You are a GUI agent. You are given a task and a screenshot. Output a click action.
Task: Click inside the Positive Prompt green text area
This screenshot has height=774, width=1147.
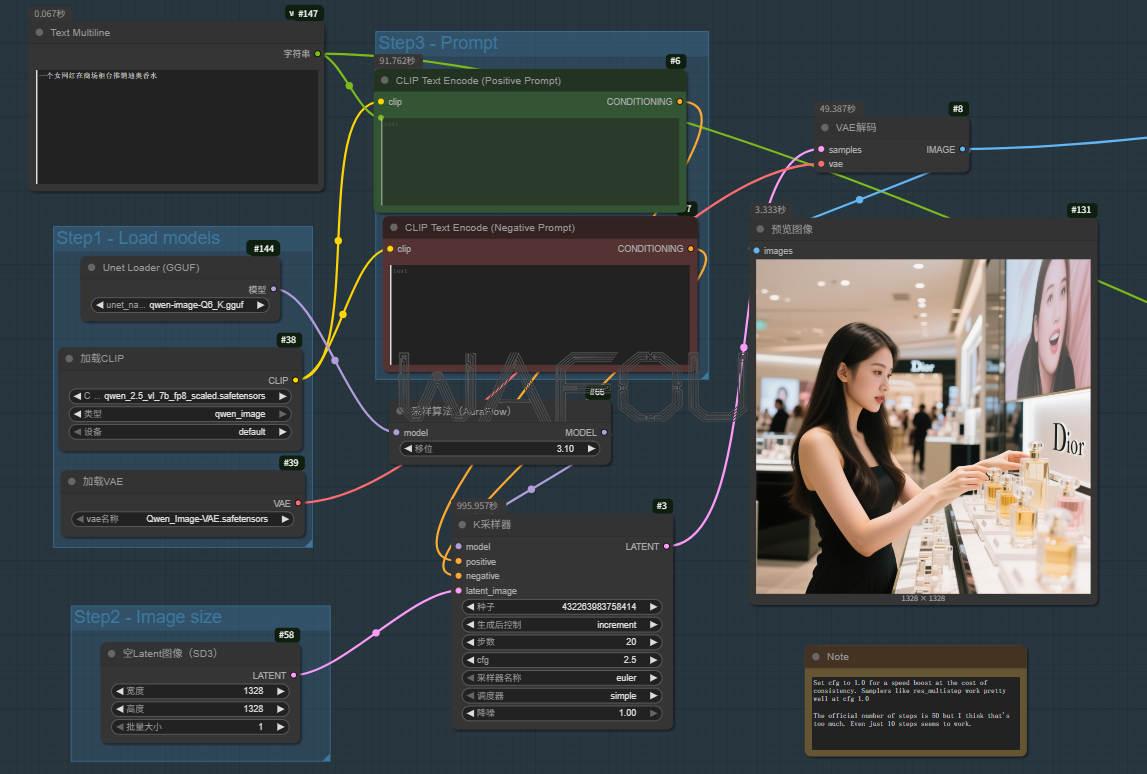click(x=530, y=161)
